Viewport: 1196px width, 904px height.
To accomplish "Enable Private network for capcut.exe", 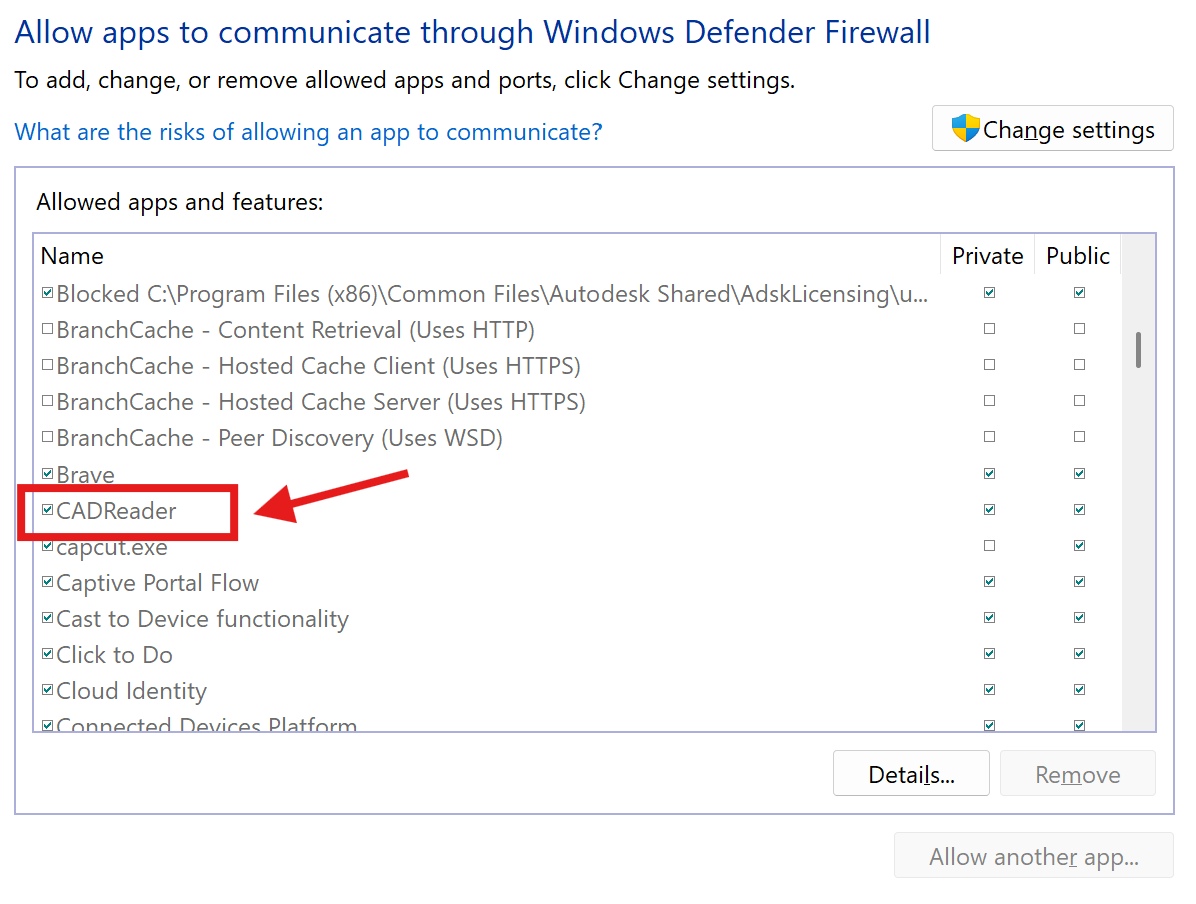I will click(x=989, y=546).
